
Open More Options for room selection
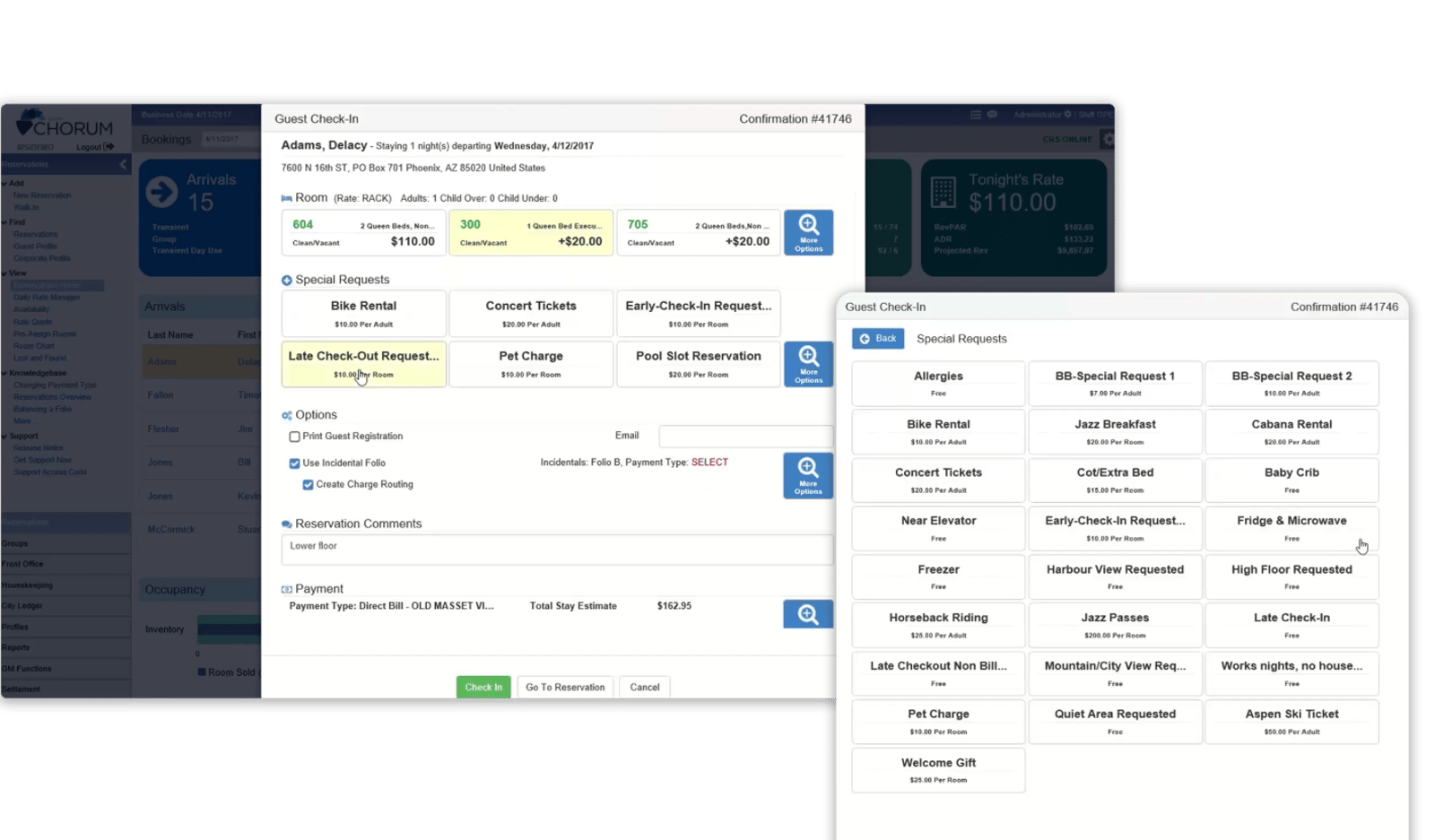click(x=808, y=233)
